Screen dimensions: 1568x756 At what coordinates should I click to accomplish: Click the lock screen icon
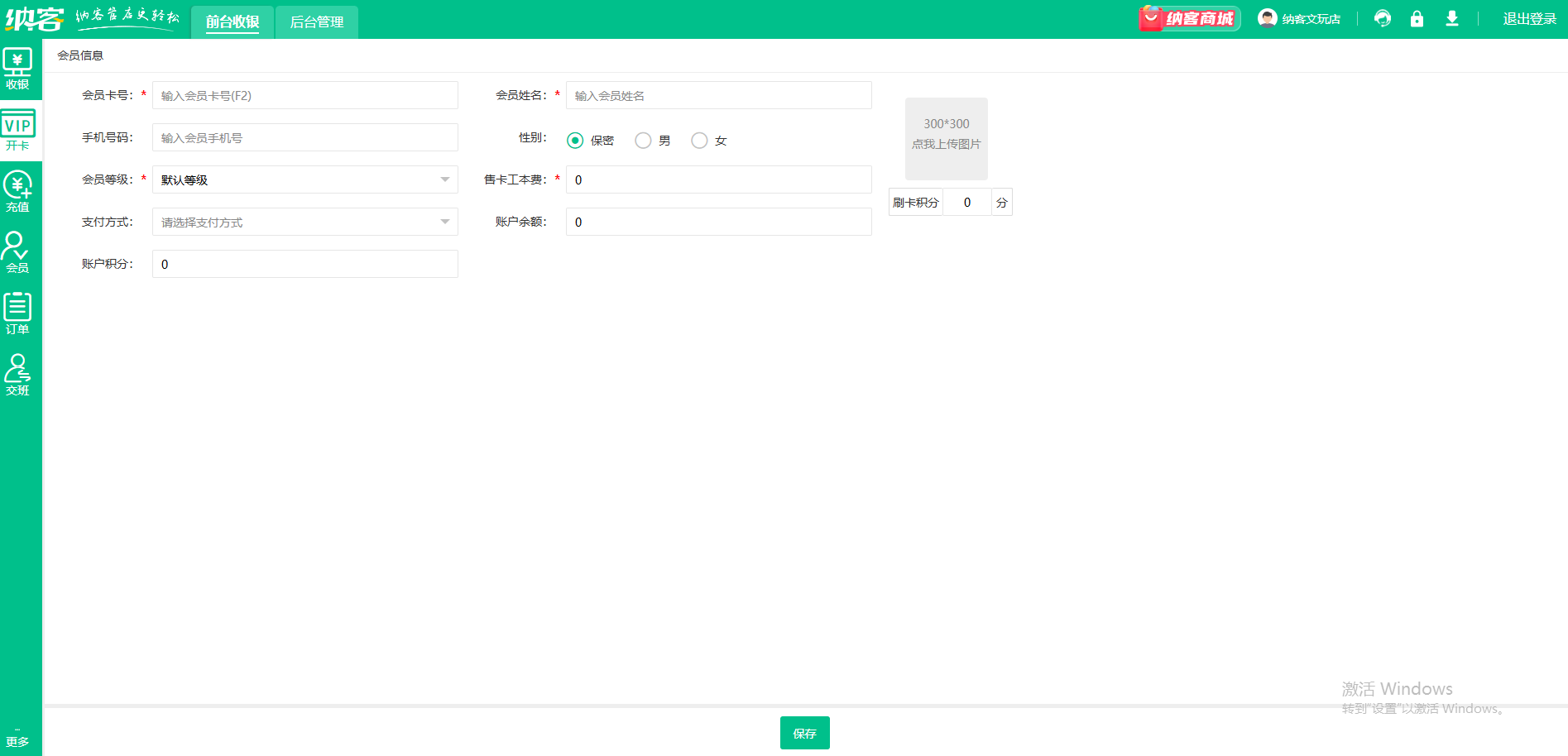point(1417,18)
